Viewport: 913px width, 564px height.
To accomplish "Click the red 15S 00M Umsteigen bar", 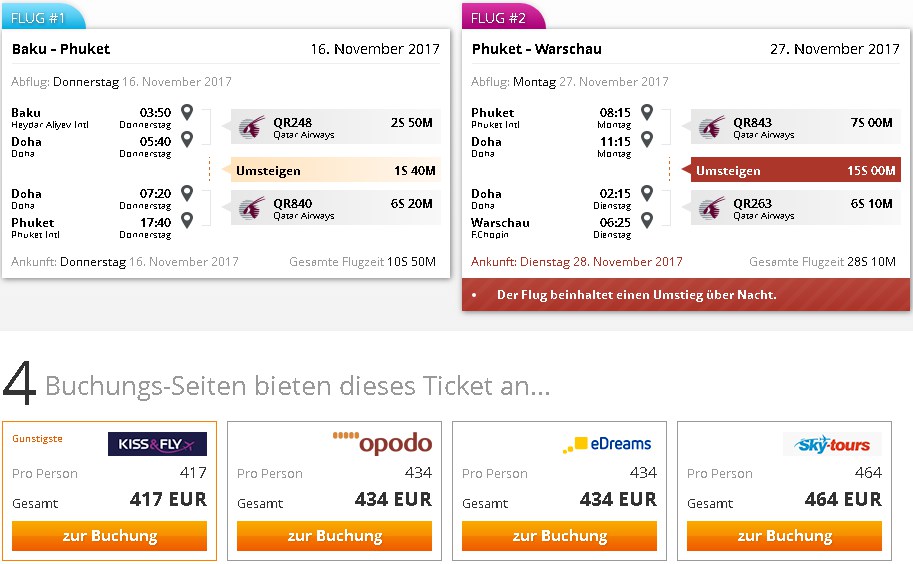I will [795, 170].
